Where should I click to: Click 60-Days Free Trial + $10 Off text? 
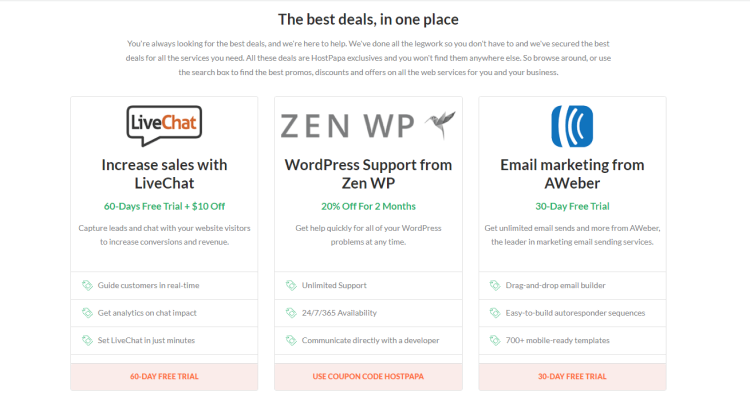tap(164, 206)
